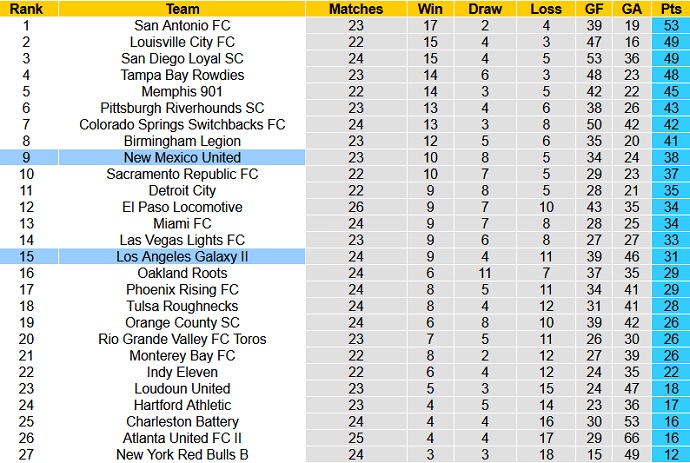Click the Pts column header
Viewport: 690px width, 463px height.
pos(669,9)
